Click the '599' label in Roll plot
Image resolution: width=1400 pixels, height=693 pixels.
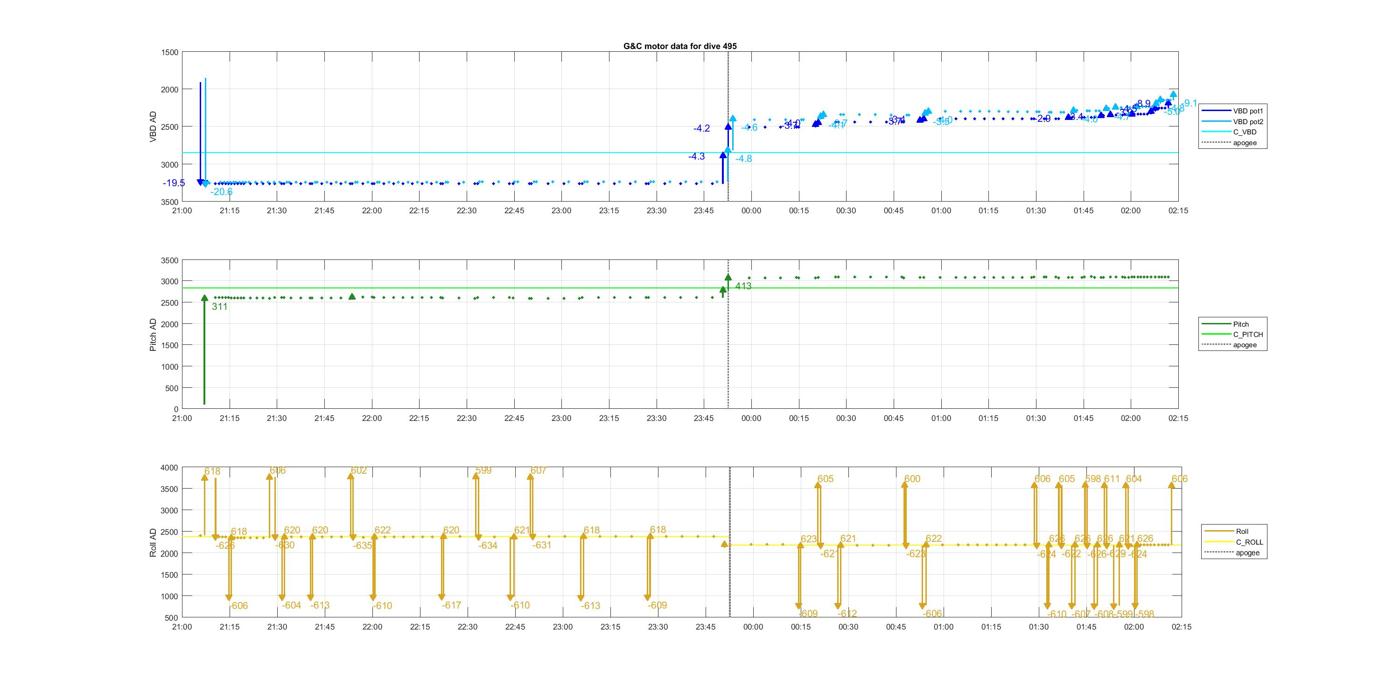point(483,471)
